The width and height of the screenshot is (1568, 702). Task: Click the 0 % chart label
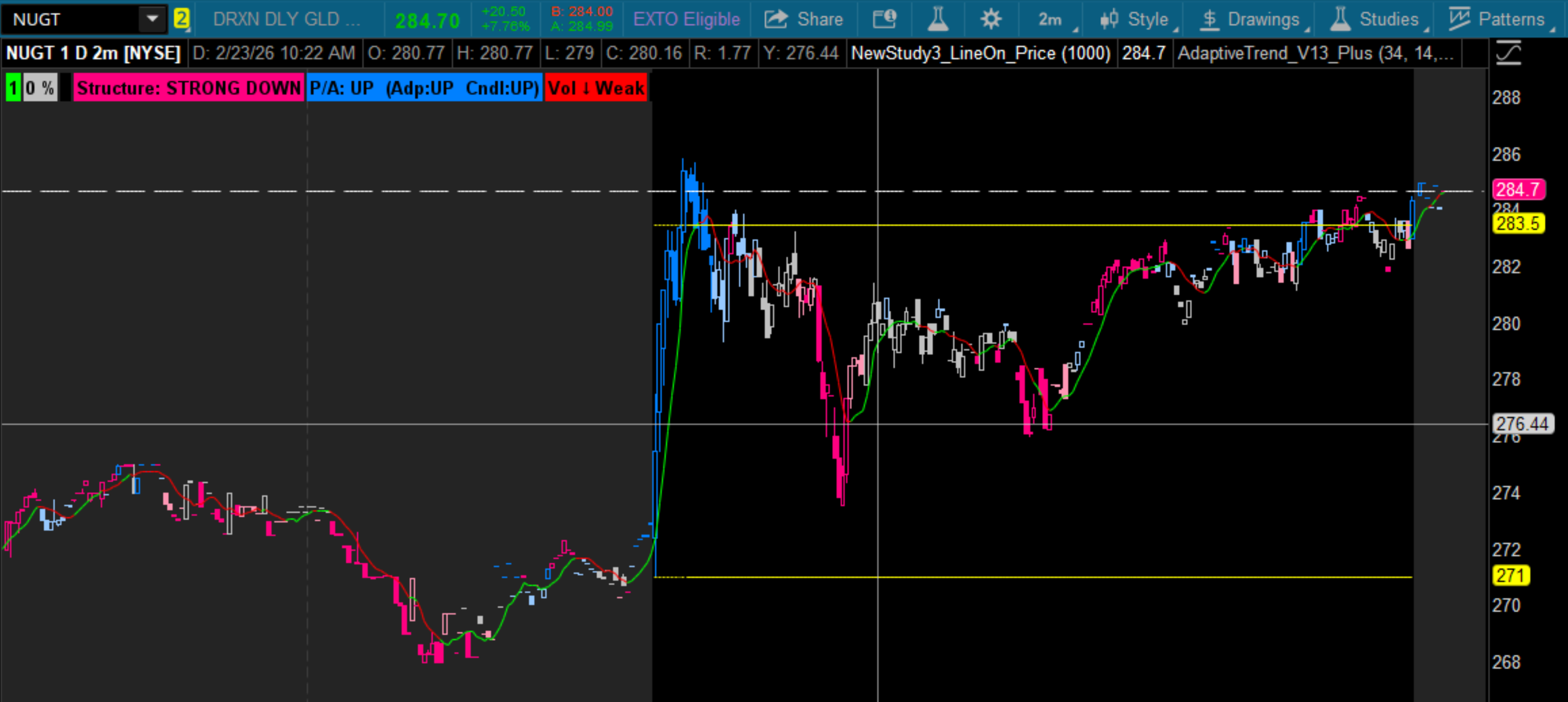point(40,88)
